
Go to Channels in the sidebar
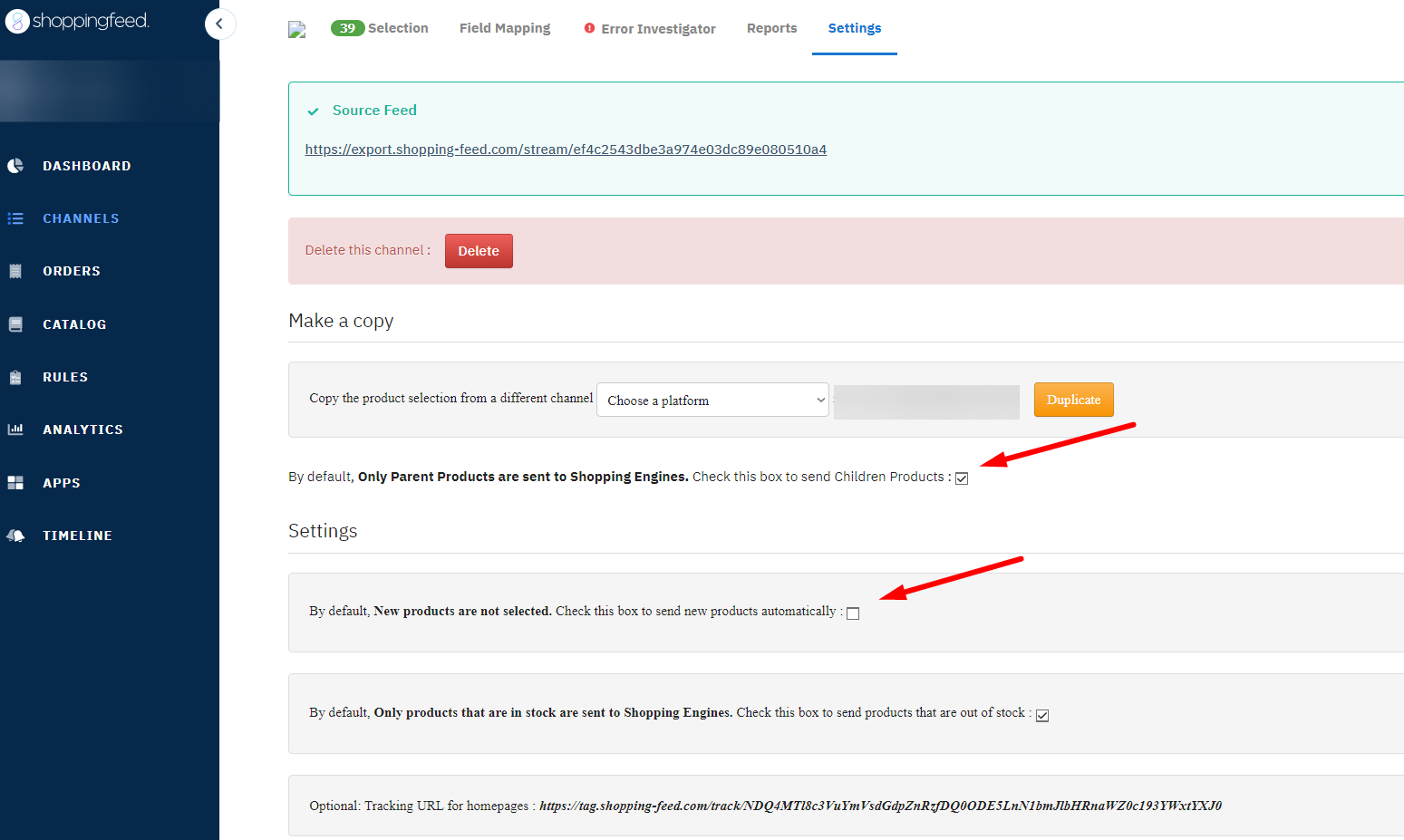click(81, 218)
